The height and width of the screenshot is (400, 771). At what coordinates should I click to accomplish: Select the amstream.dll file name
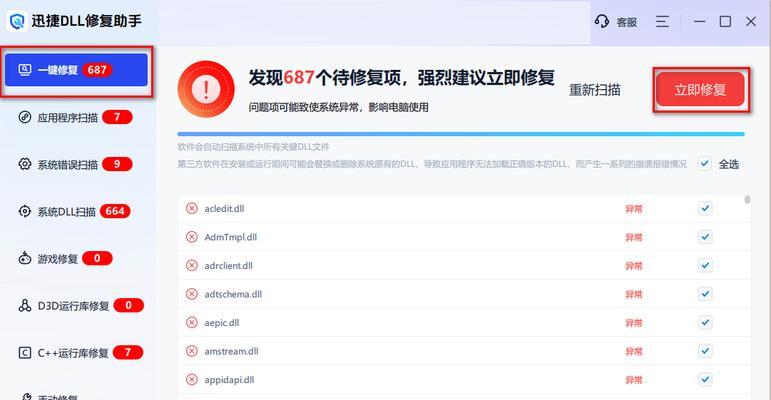coord(231,351)
